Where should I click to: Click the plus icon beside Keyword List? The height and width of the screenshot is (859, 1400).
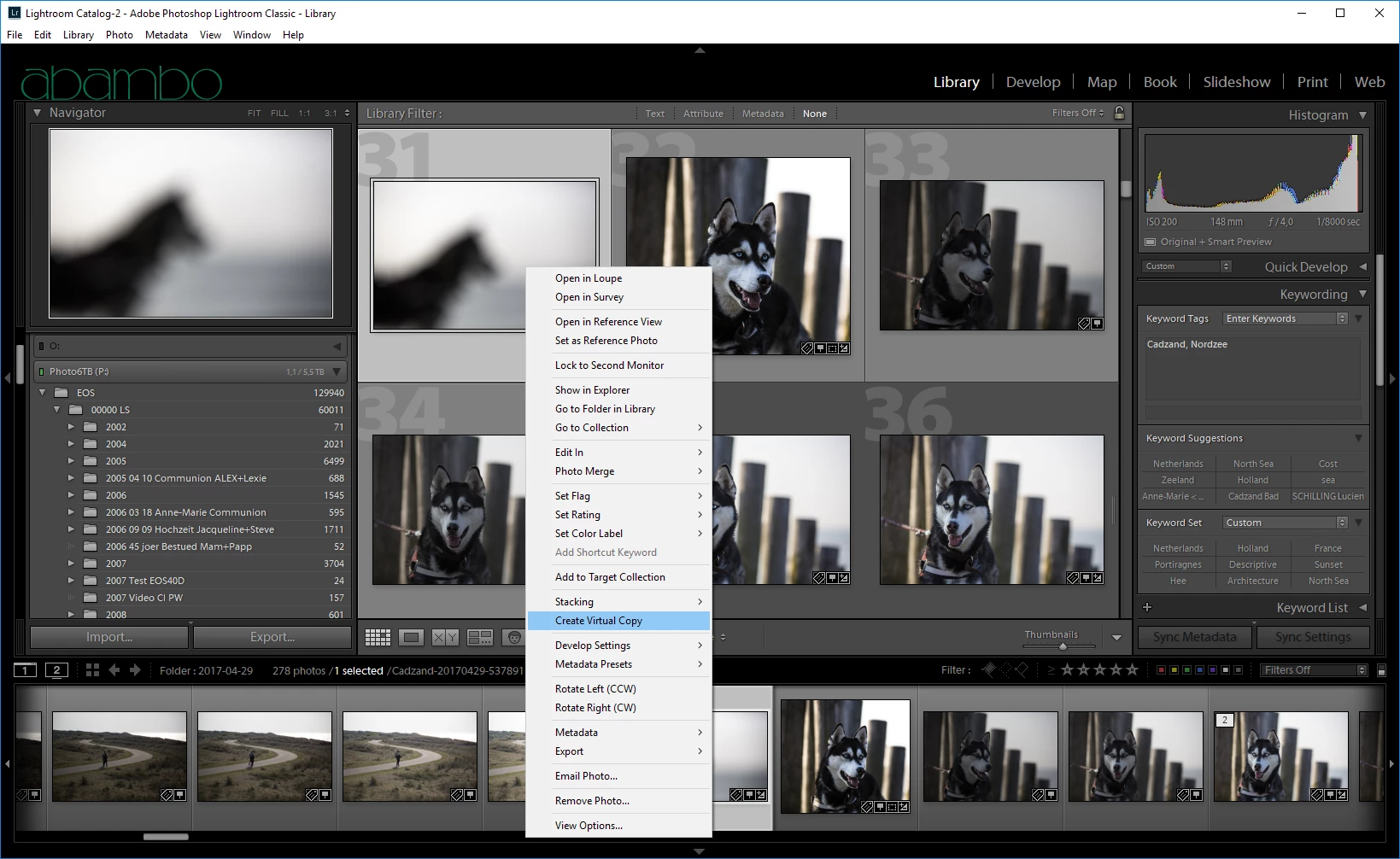pos(1147,608)
